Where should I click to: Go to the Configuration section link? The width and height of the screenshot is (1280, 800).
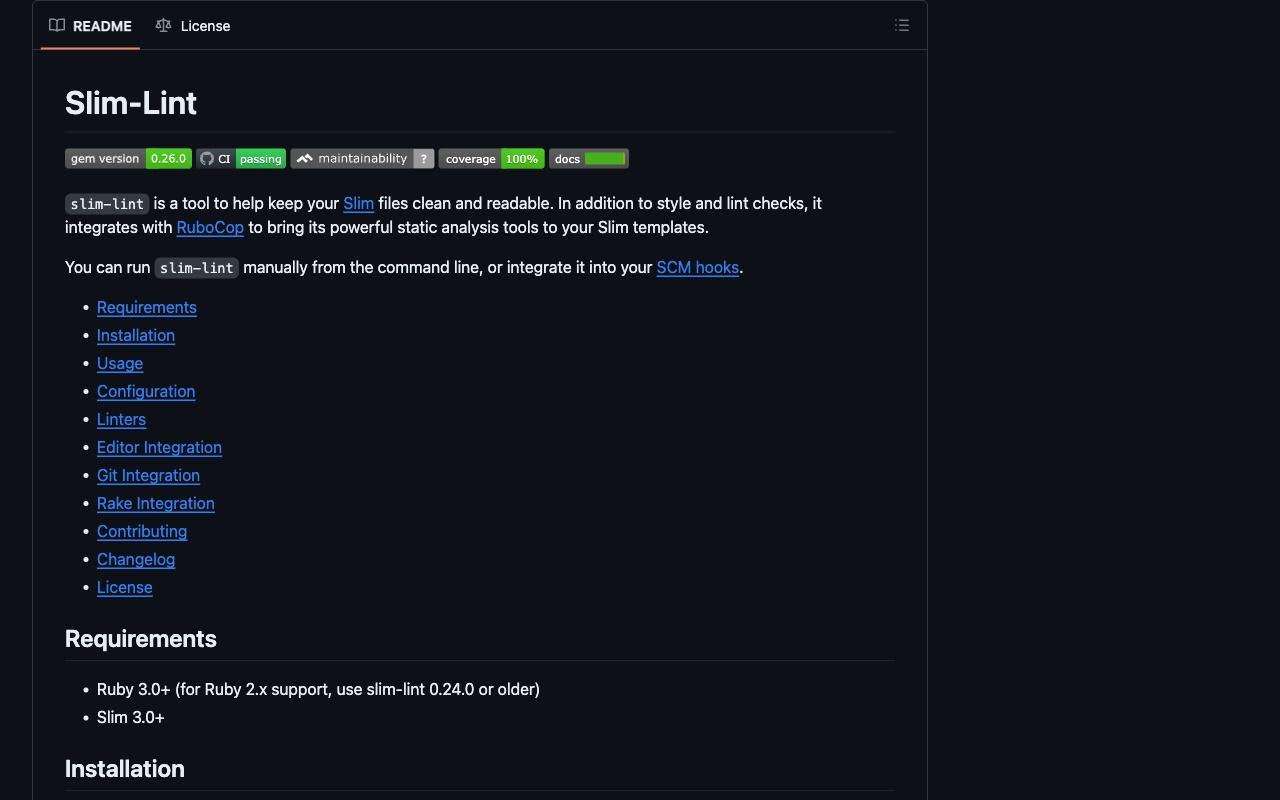146,391
